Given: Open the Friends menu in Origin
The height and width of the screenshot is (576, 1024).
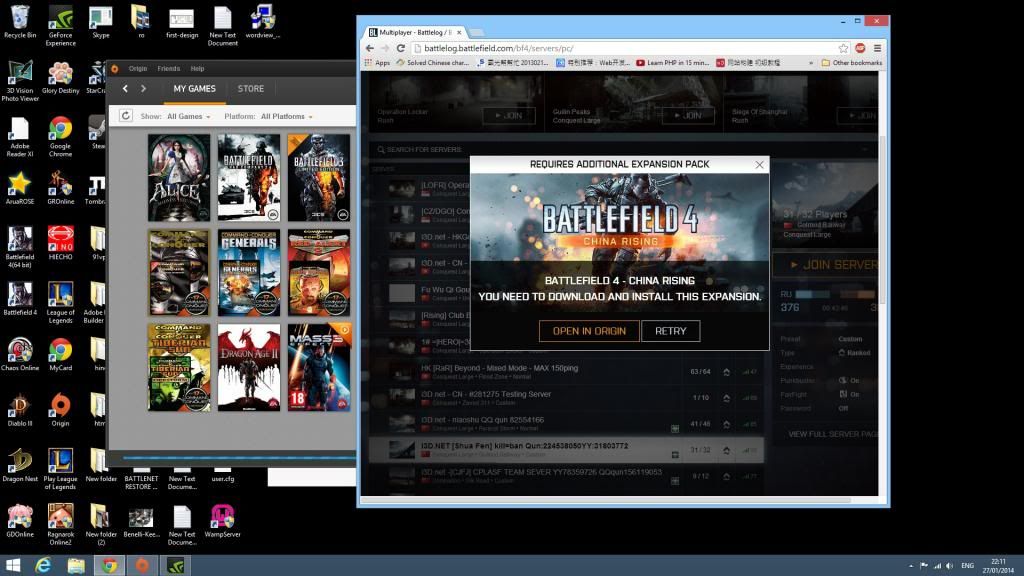Looking at the screenshot, I should (168, 69).
